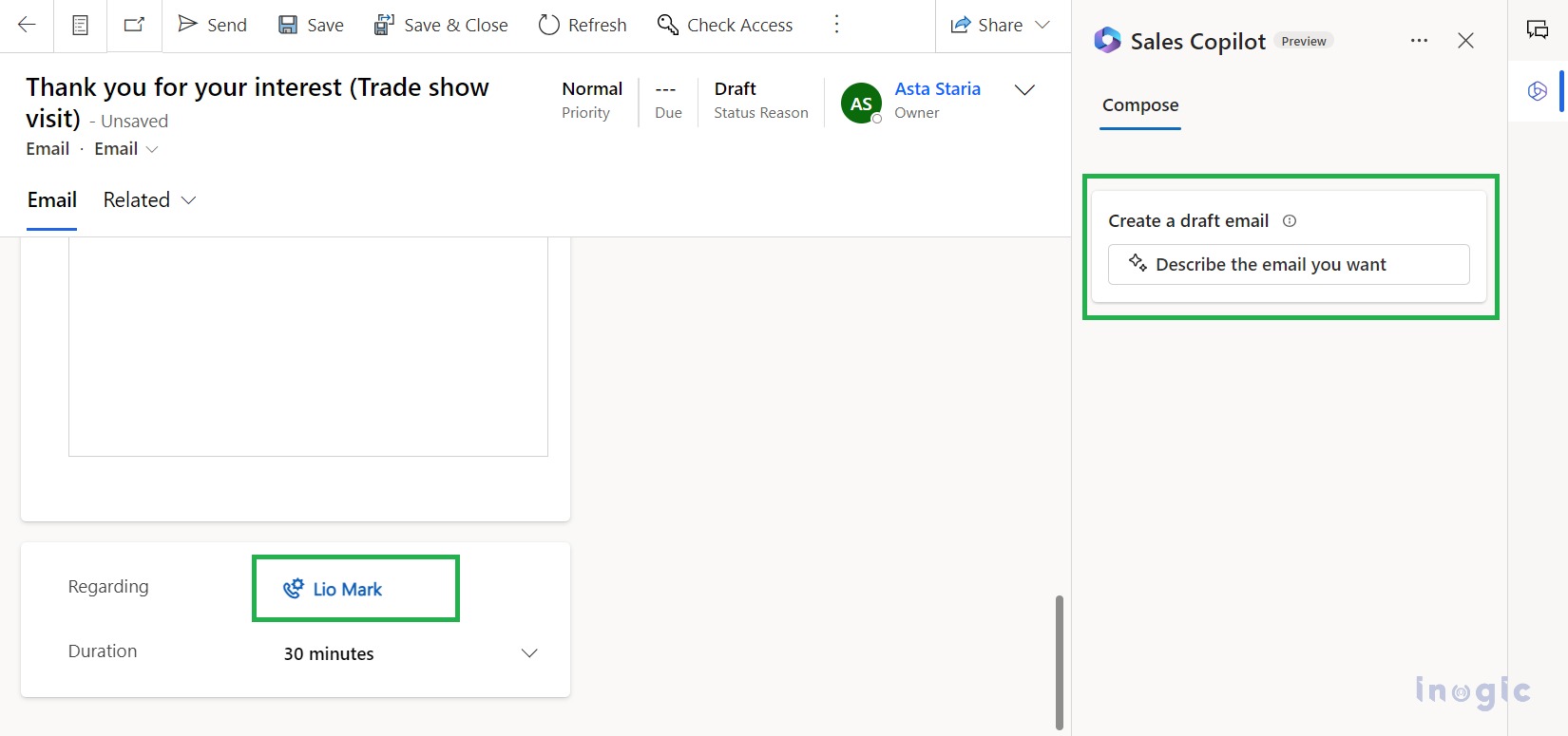Open the Email form selector dropdown
This screenshot has width=1568, height=736.
126,149
